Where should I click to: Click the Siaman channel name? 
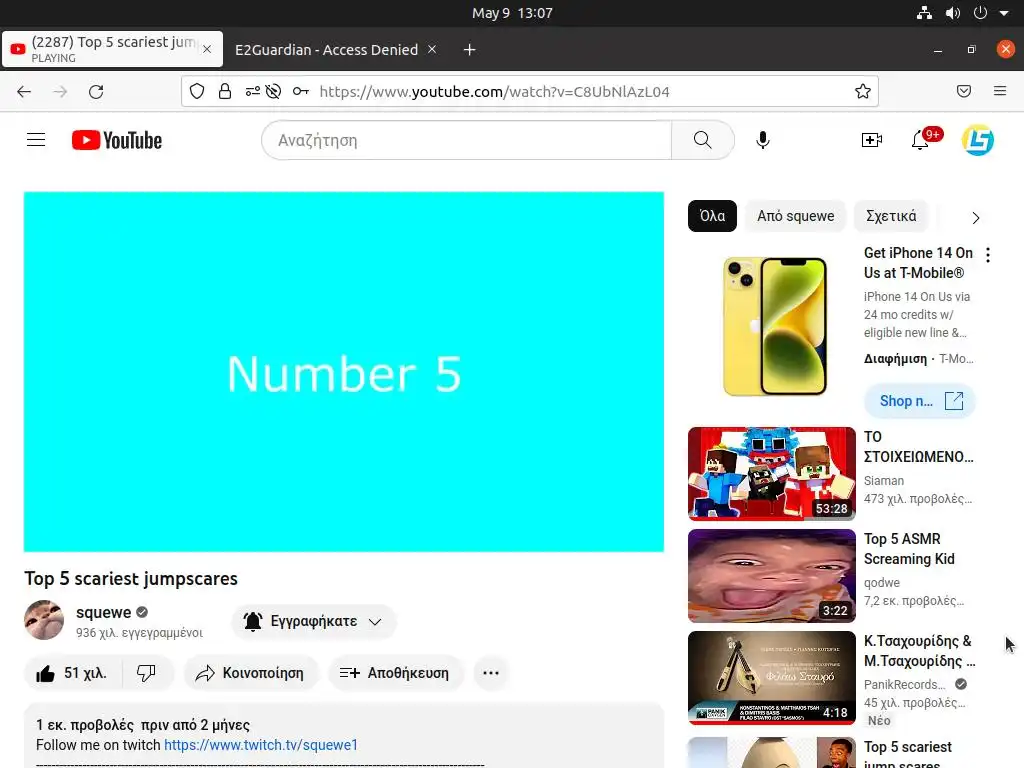click(x=884, y=481)
